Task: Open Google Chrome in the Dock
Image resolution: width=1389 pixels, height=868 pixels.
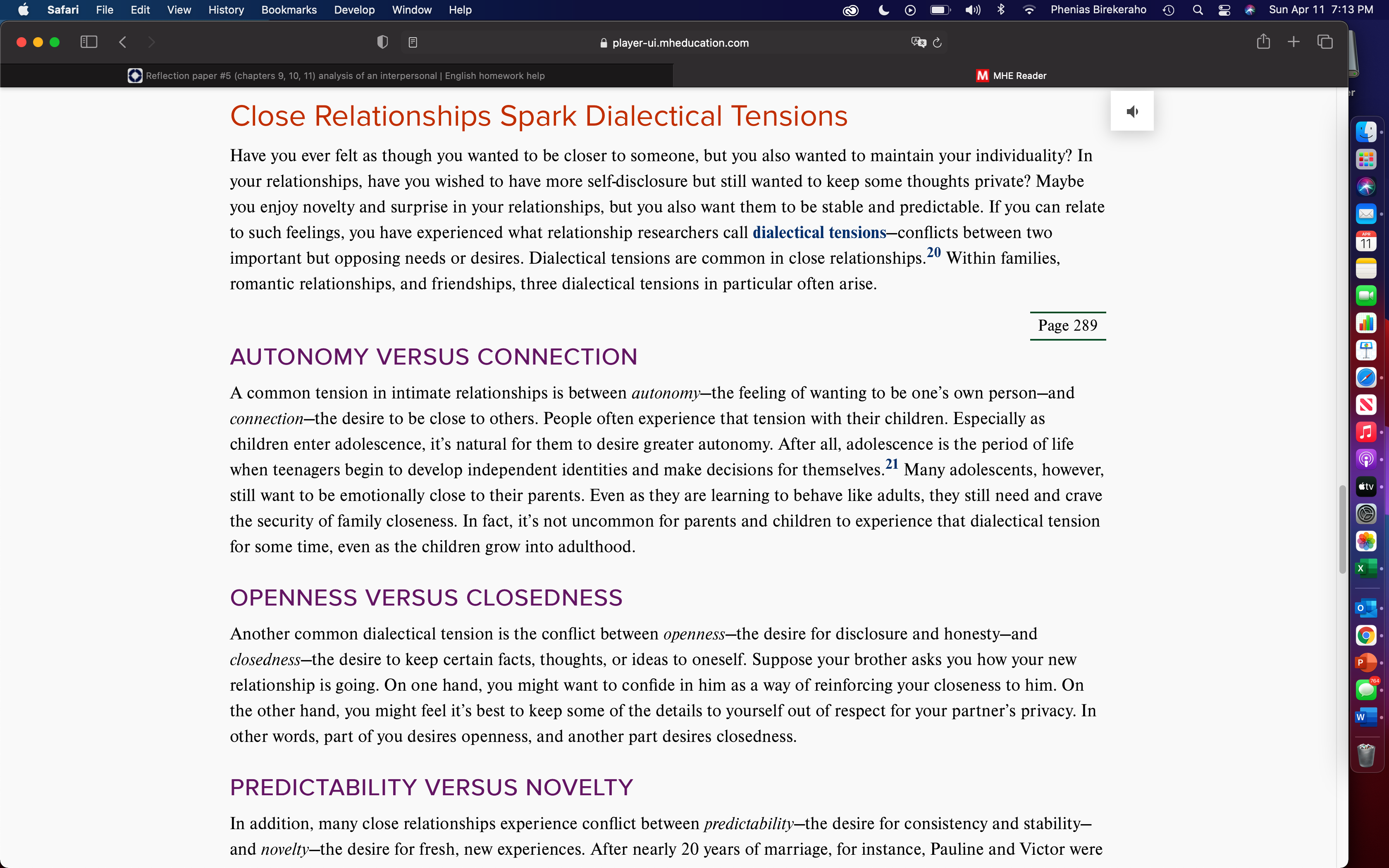Action: 1366,636
